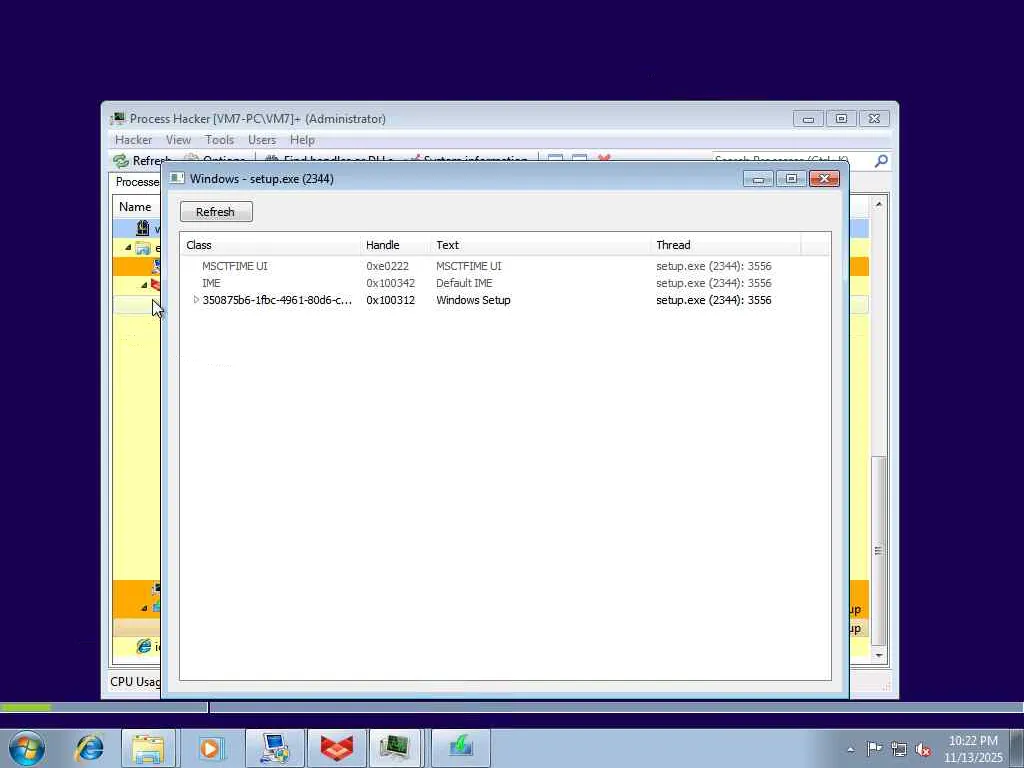The image size is (1024, 768).
Task: Select the Internet Explorer process icon row
Action: (x=144, y=647)
